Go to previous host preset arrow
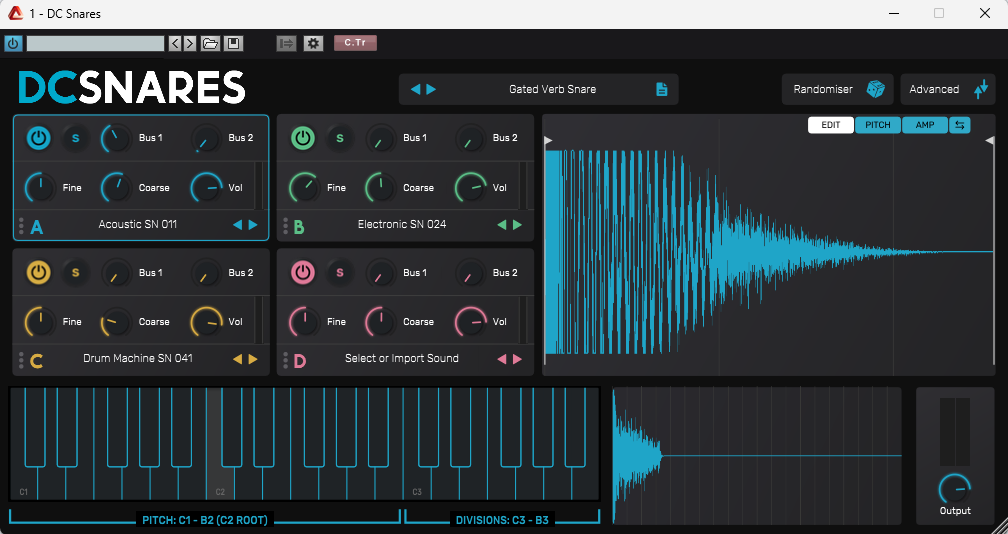The image size is (1008, 534). [x=175, y=43]
